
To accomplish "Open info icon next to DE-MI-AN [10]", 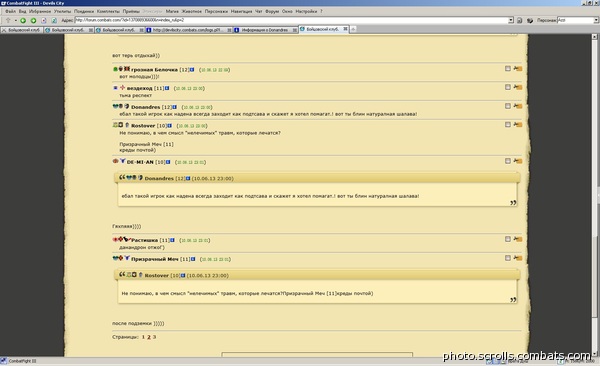I will point(168,162).
